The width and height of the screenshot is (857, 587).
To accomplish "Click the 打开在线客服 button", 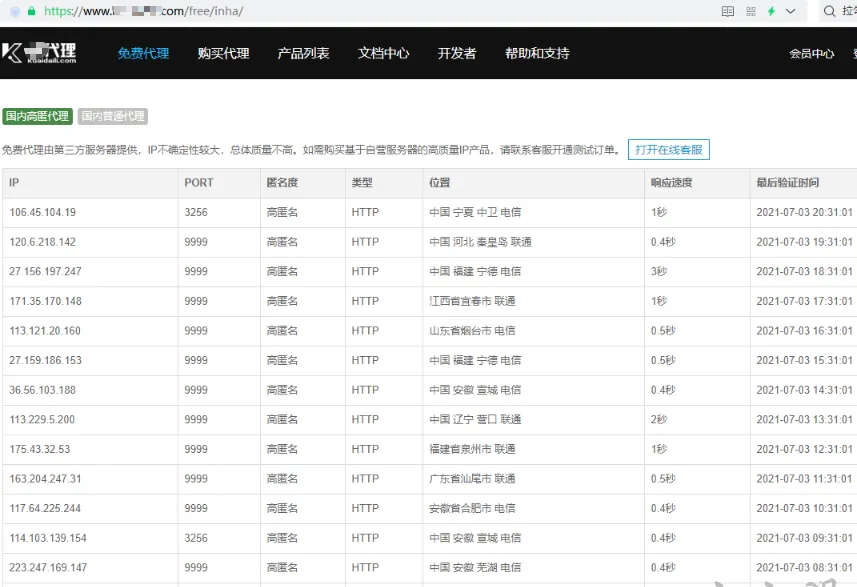I will 669,150.
